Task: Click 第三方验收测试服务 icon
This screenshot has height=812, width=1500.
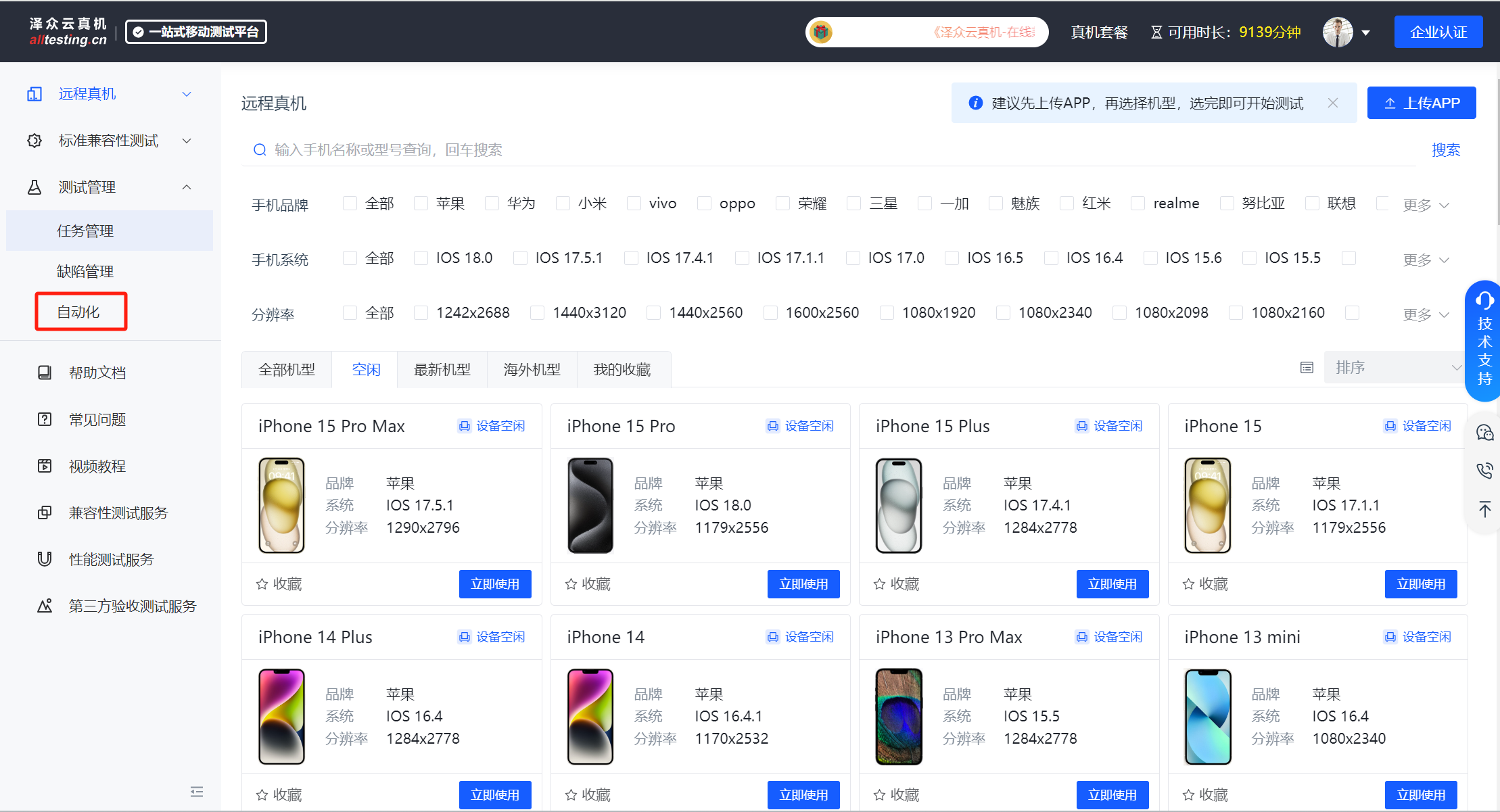Action: (45, 606)
